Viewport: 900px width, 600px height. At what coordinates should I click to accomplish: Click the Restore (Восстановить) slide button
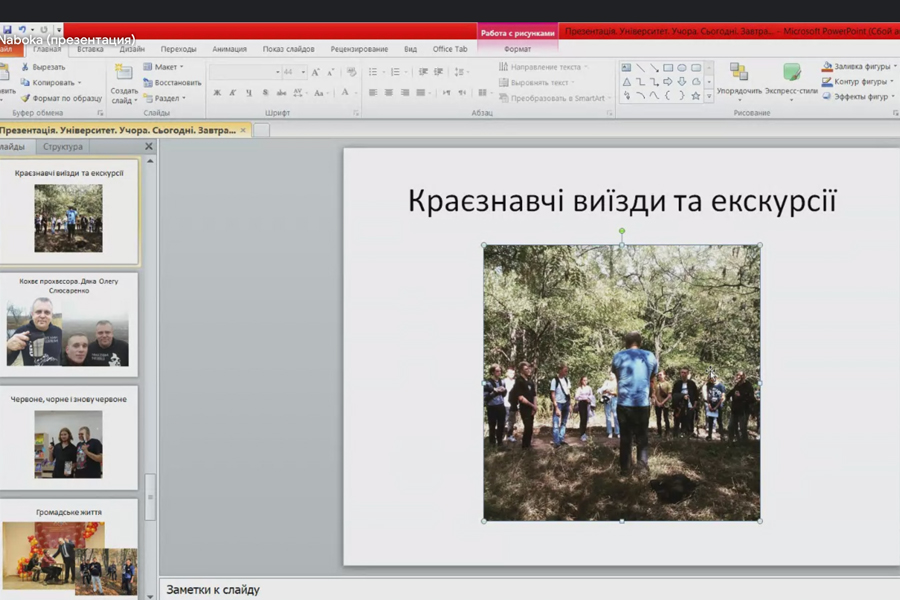tap(177, 83)
